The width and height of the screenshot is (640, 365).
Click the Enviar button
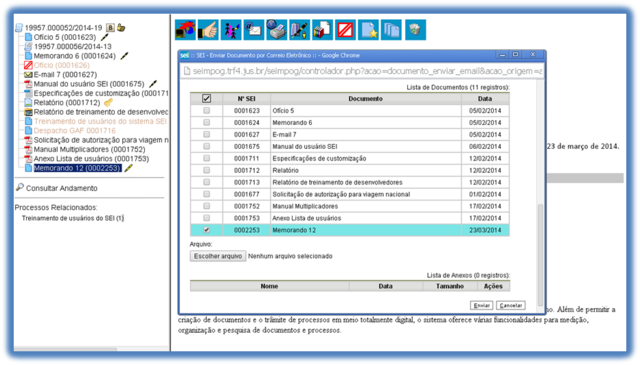(482, 305)
